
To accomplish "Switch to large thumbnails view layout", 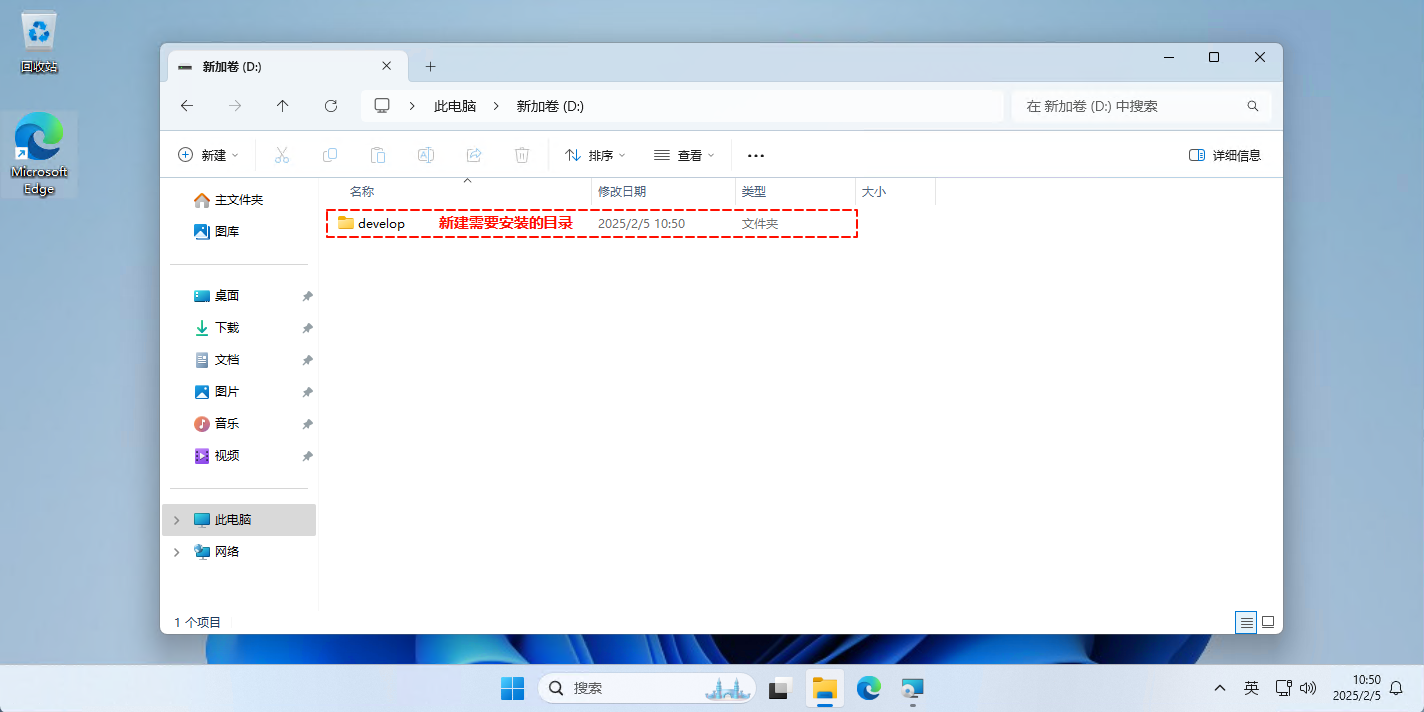I will pyautogui.click(x=1268, y=622).
